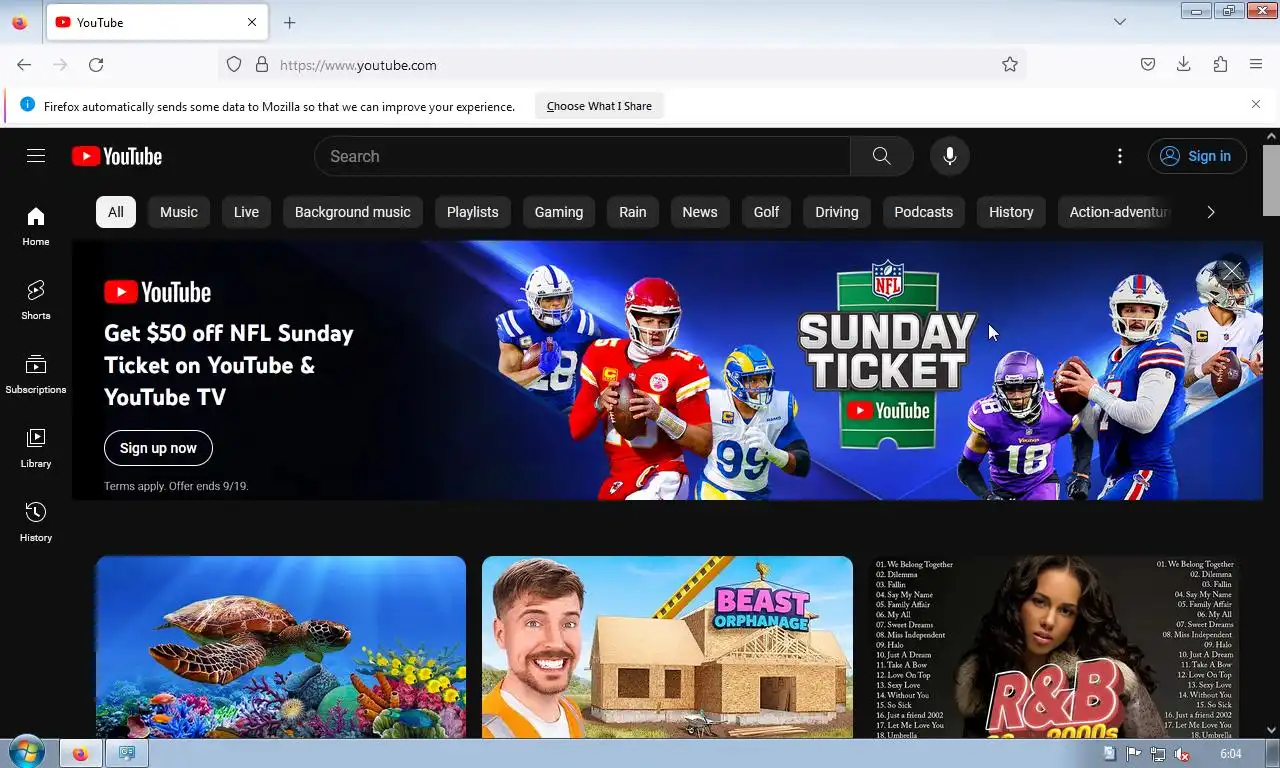Image resolution: width=1280 pixels, height=768 pixels.
Task: Click the page vertical scrollbar thumb
Action: pyautogui.click(x=1271, y=179)
